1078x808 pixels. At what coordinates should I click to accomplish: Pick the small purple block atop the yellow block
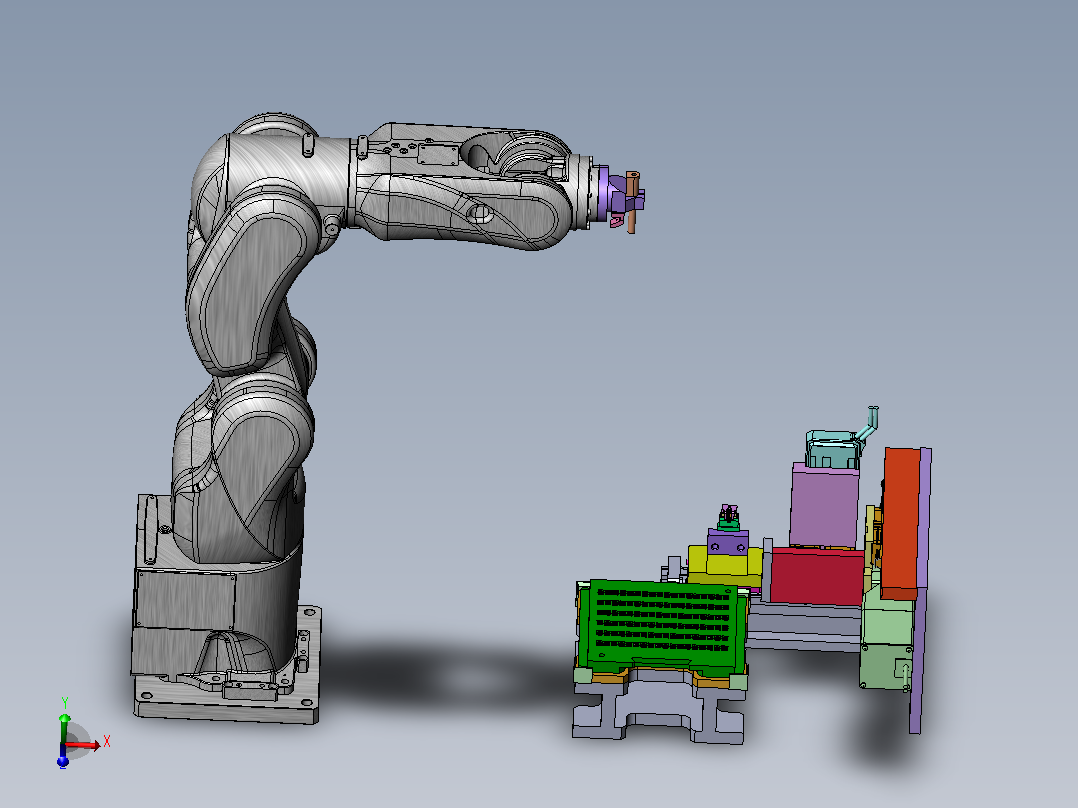[728, 542]
